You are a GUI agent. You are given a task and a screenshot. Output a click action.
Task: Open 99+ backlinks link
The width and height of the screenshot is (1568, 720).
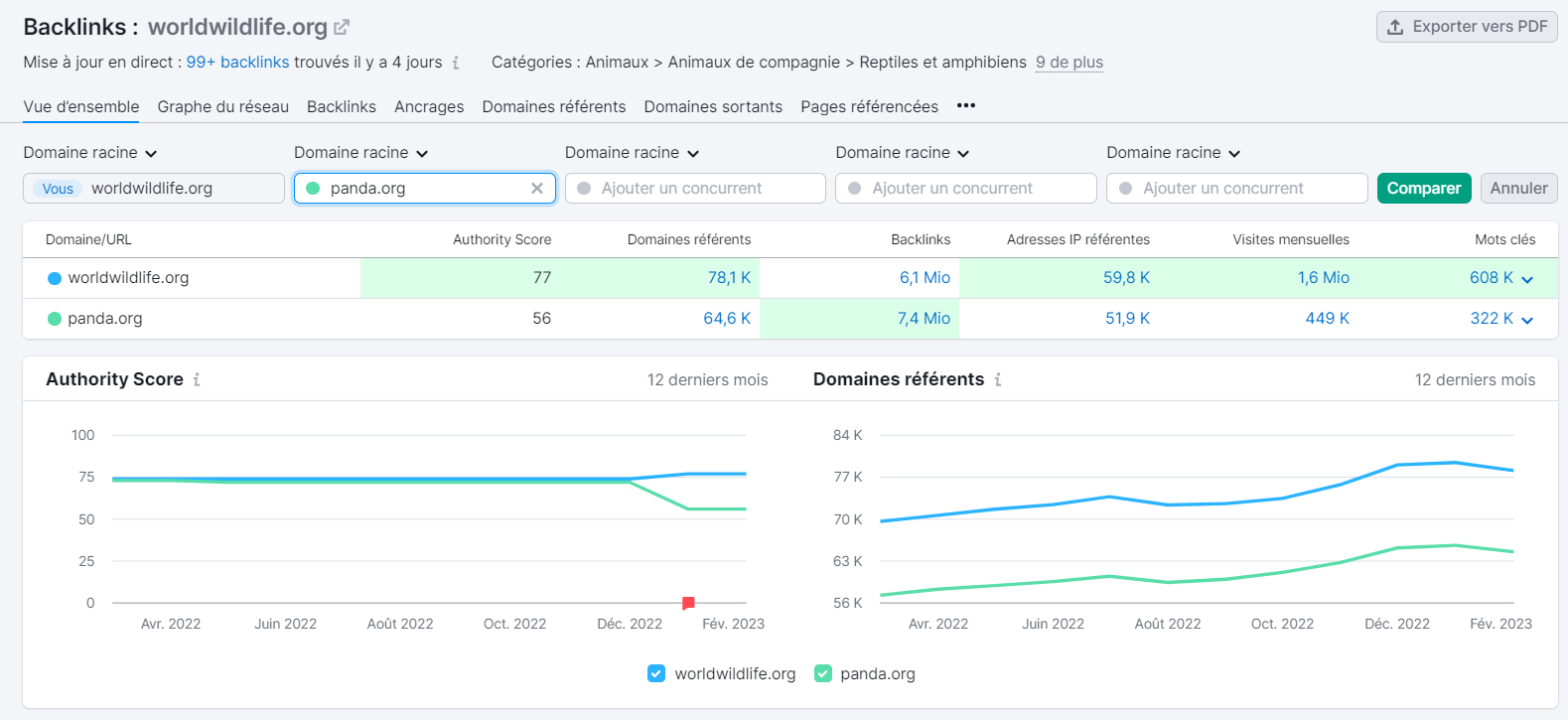coord(237,62)
